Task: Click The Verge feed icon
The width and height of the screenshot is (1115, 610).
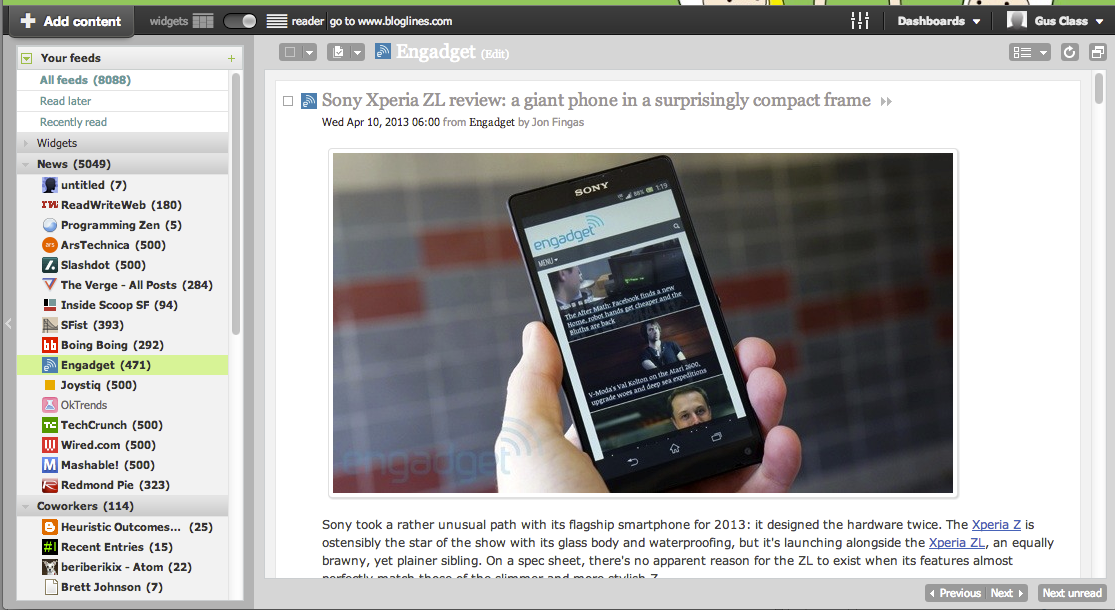Action: 50,285
